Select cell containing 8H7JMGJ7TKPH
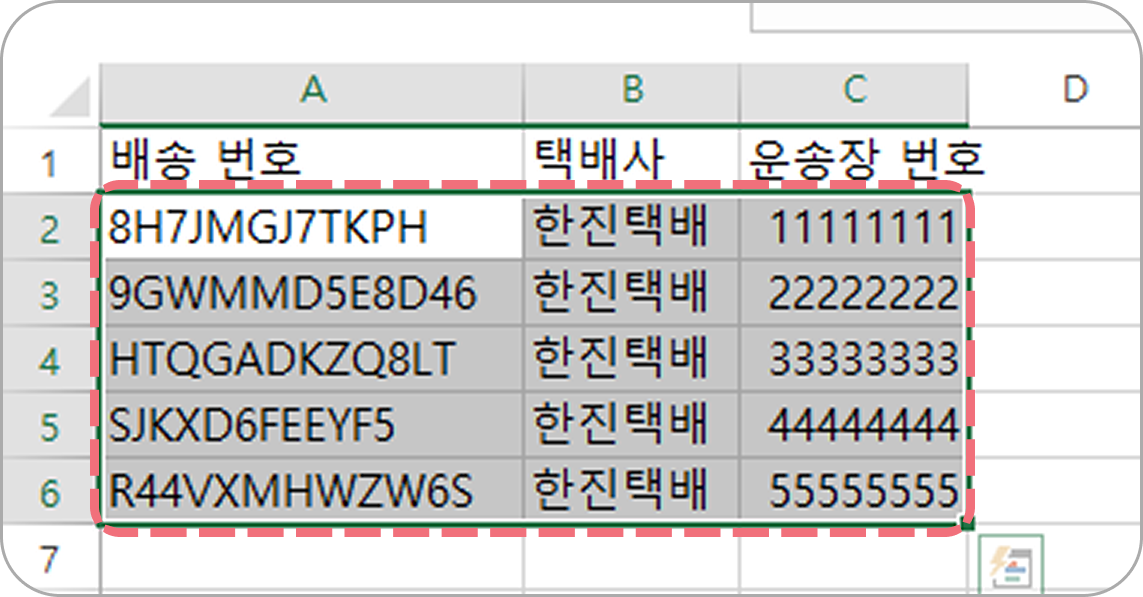The width and height of the screenshot is (1143, 597). [312, 227]
